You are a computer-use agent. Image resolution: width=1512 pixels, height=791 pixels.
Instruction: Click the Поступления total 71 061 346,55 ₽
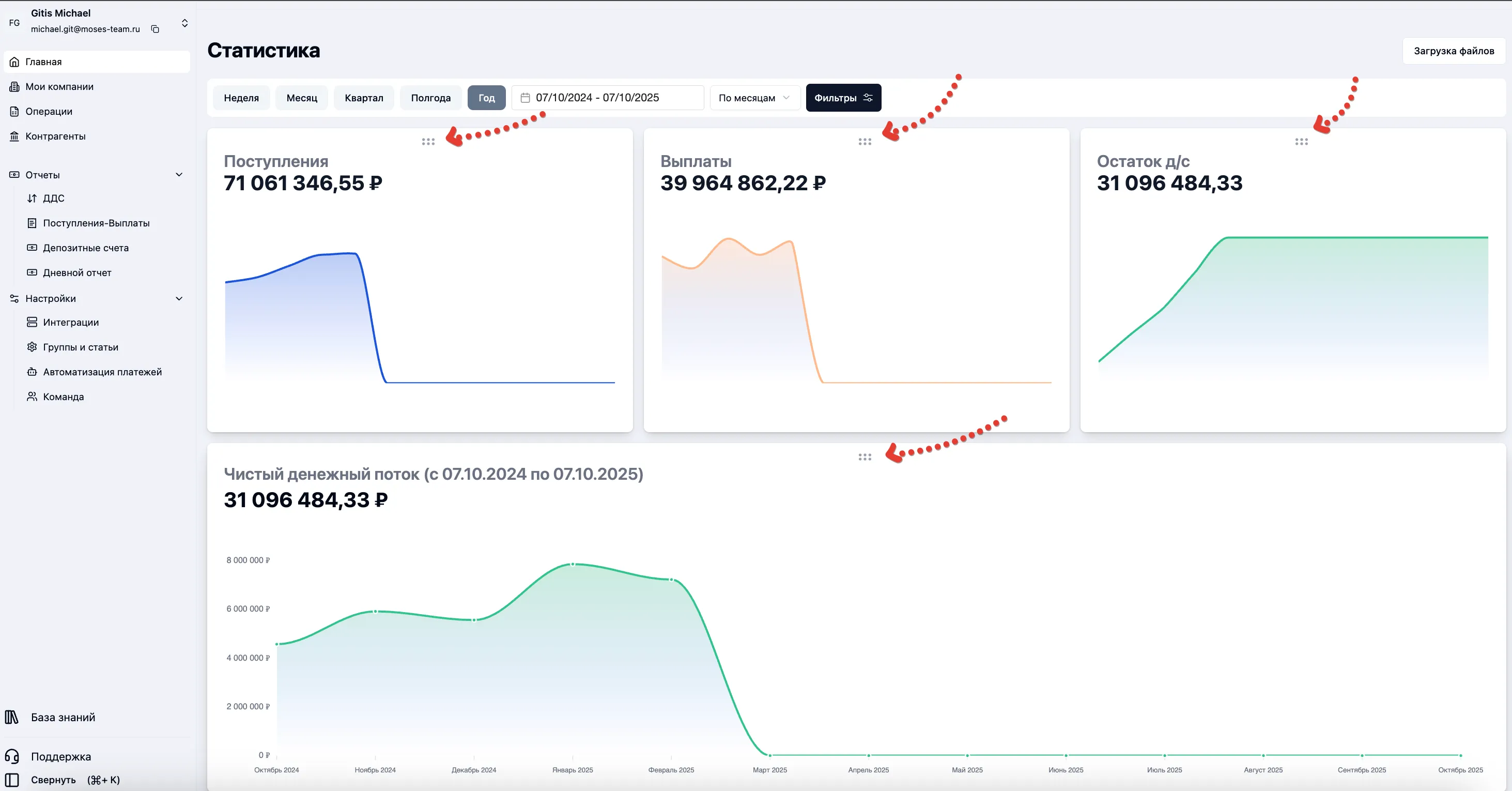[x=303, y=183]
